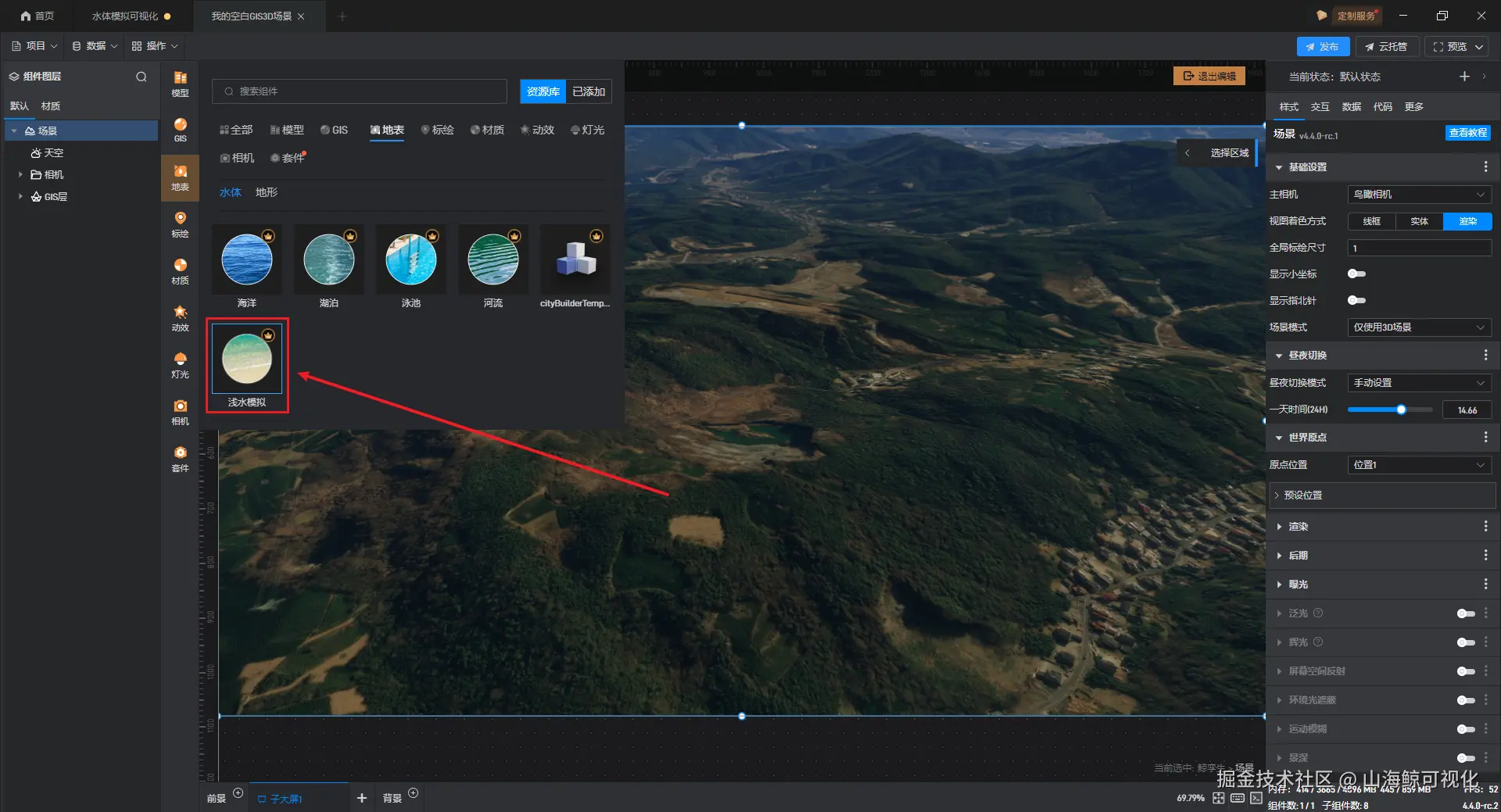Open the 原点位置 dropdown

[1419, 465]
